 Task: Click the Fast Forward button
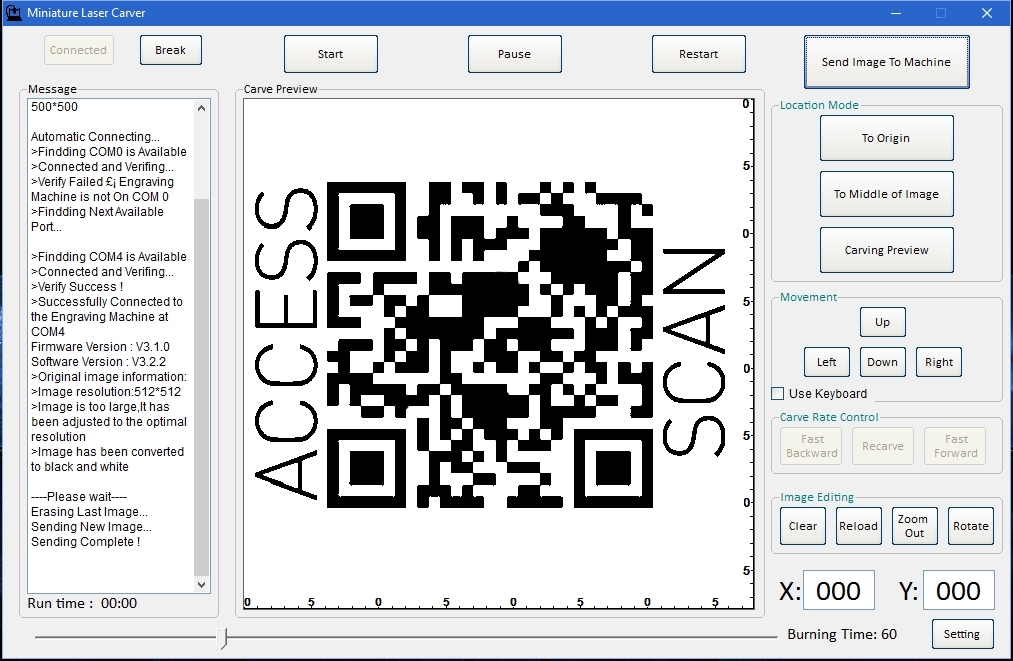click(956, 446)
